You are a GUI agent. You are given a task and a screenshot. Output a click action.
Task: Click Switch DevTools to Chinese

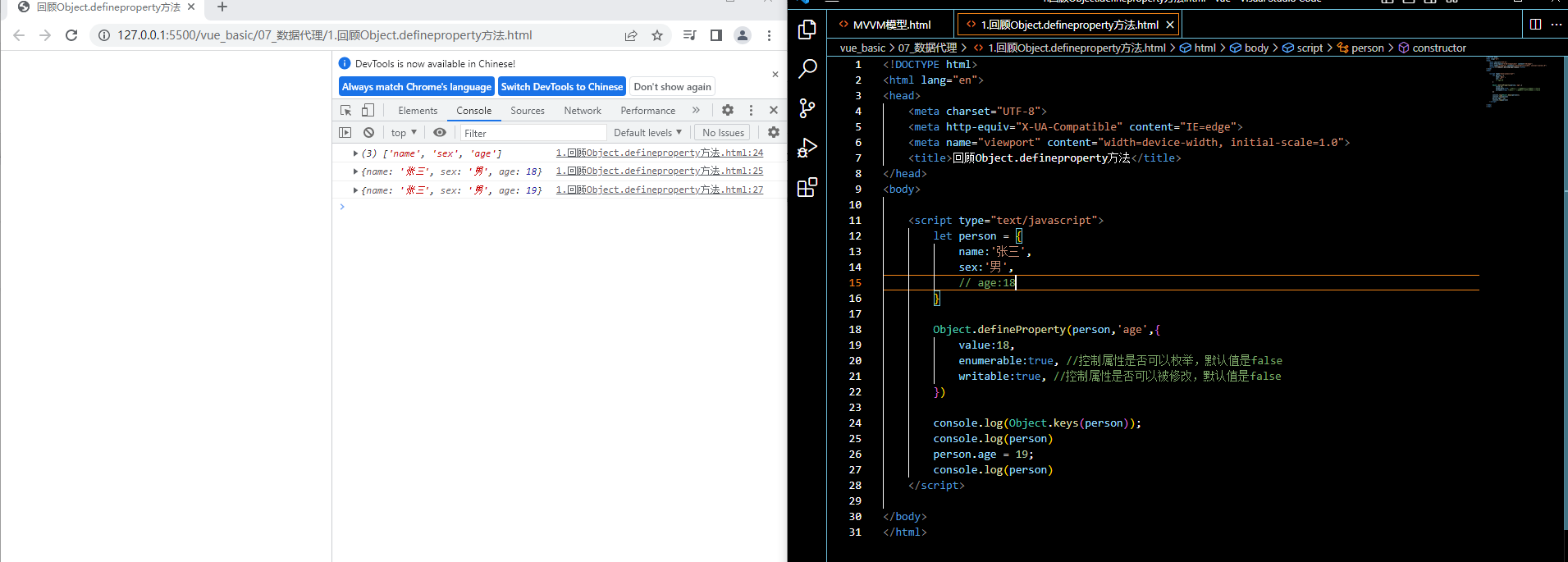pyautogui.click(x=562, y=86)
